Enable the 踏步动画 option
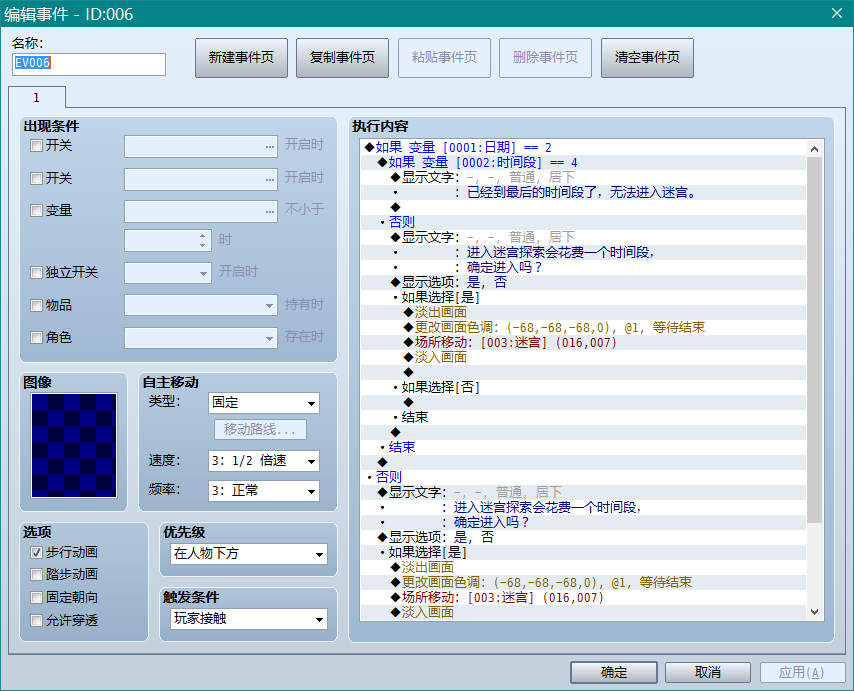The height and width of the screenshot is (691, 854). tap(36, 574)
